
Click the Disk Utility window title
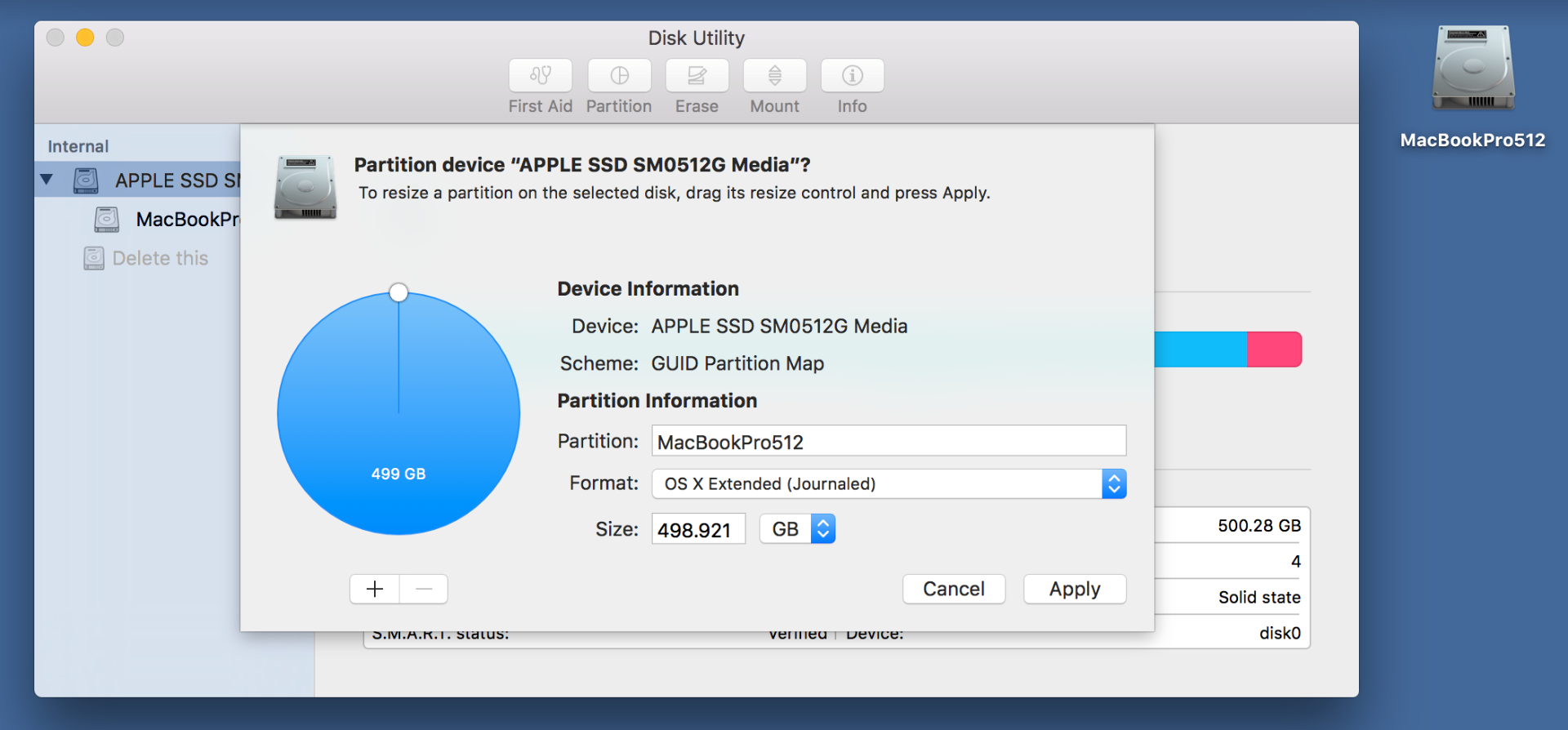[x=696, y=38]
